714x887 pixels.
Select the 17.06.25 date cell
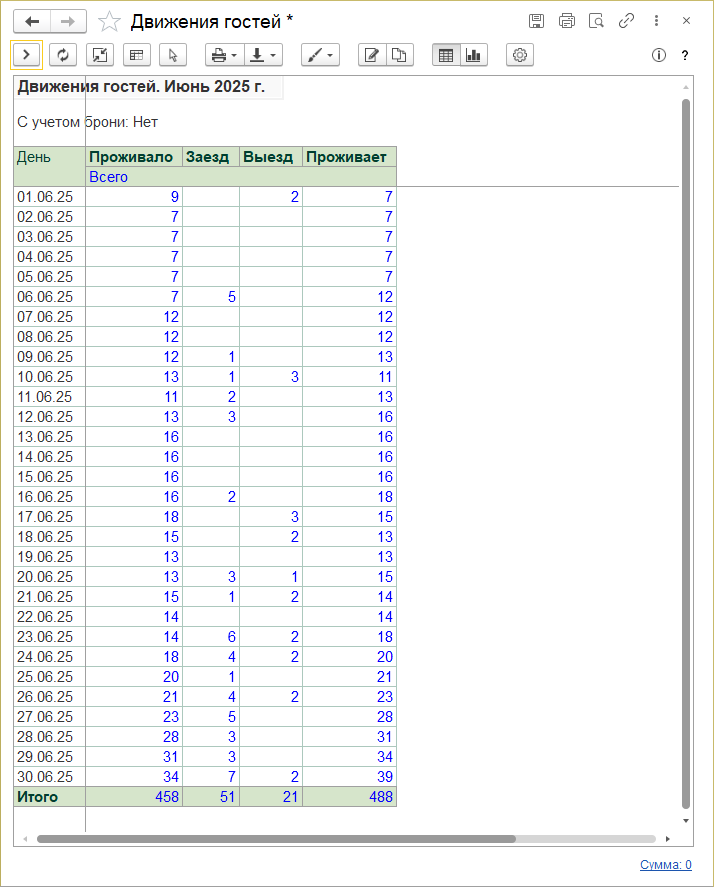pyautogui.click(x=49, y=516)
